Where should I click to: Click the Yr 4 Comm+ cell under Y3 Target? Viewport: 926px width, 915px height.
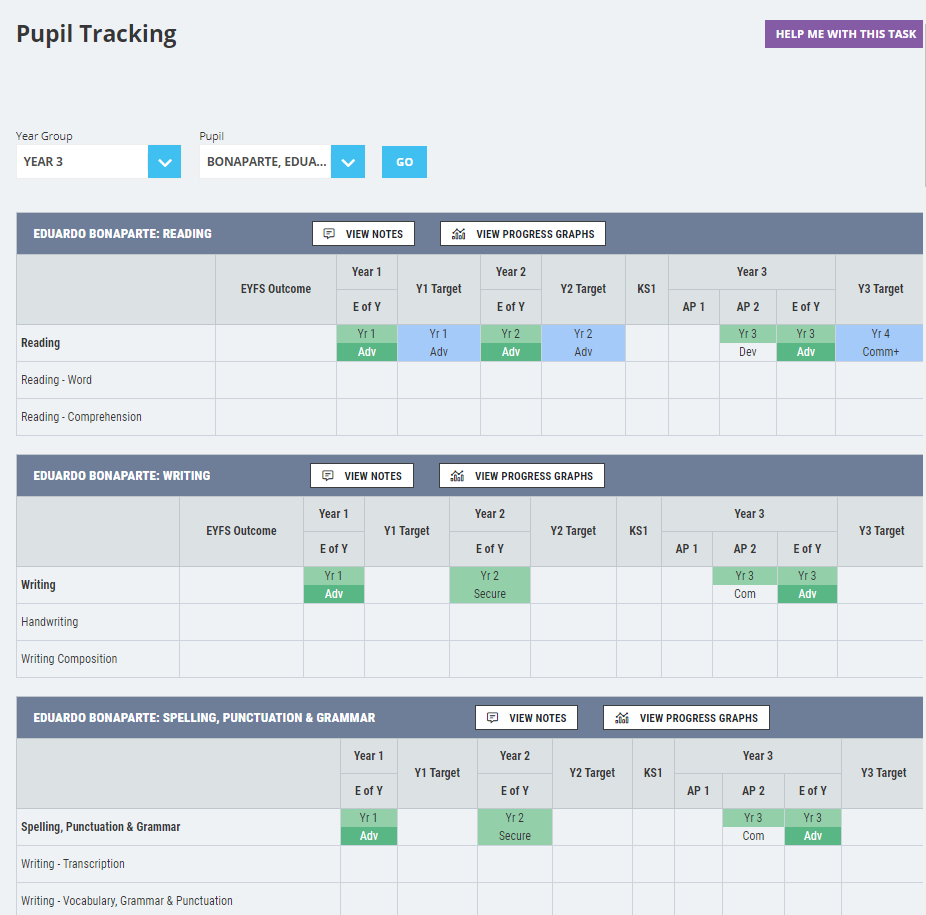879,343
